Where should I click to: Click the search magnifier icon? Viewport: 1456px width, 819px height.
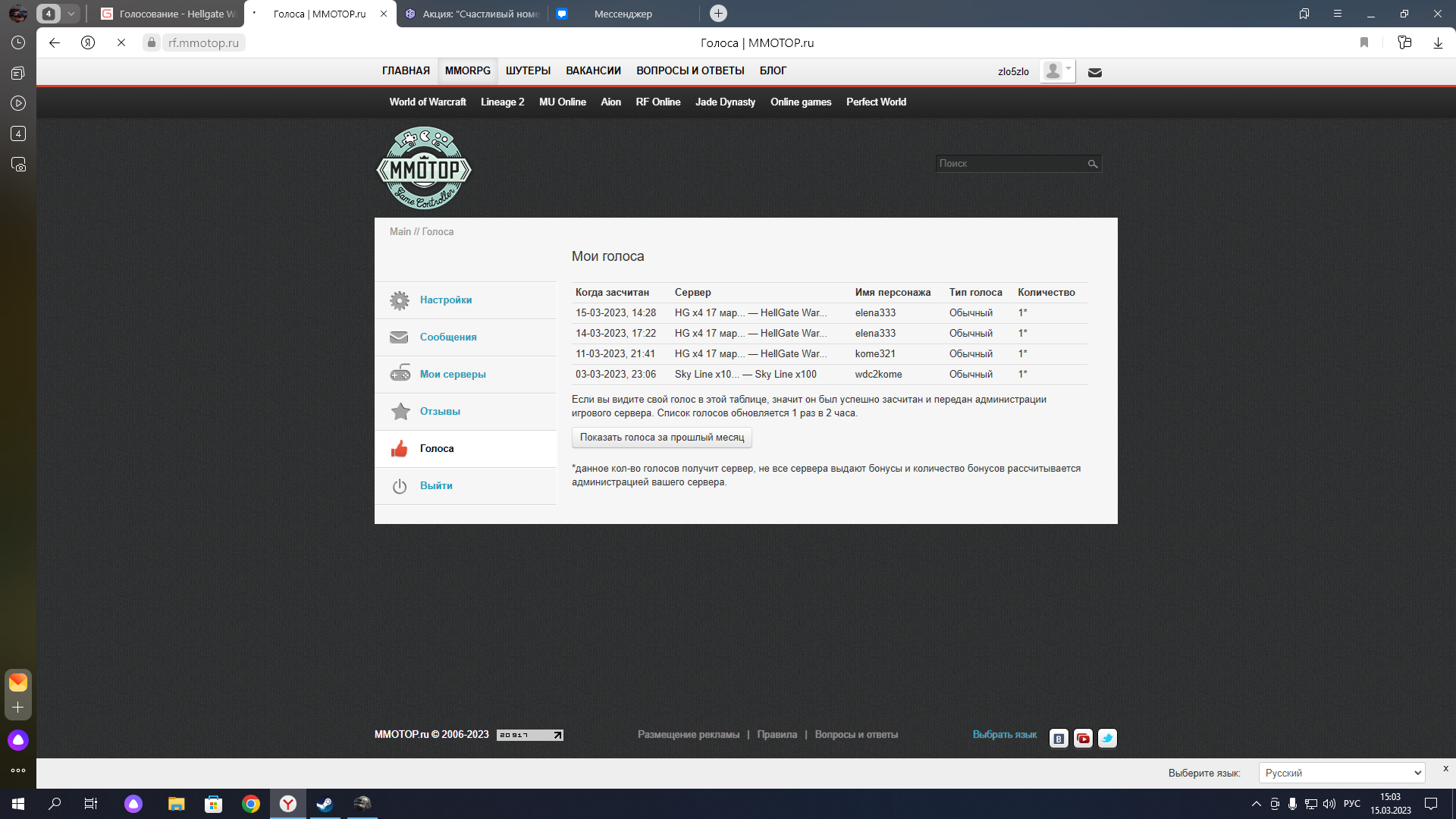(x=1093, y=164)
